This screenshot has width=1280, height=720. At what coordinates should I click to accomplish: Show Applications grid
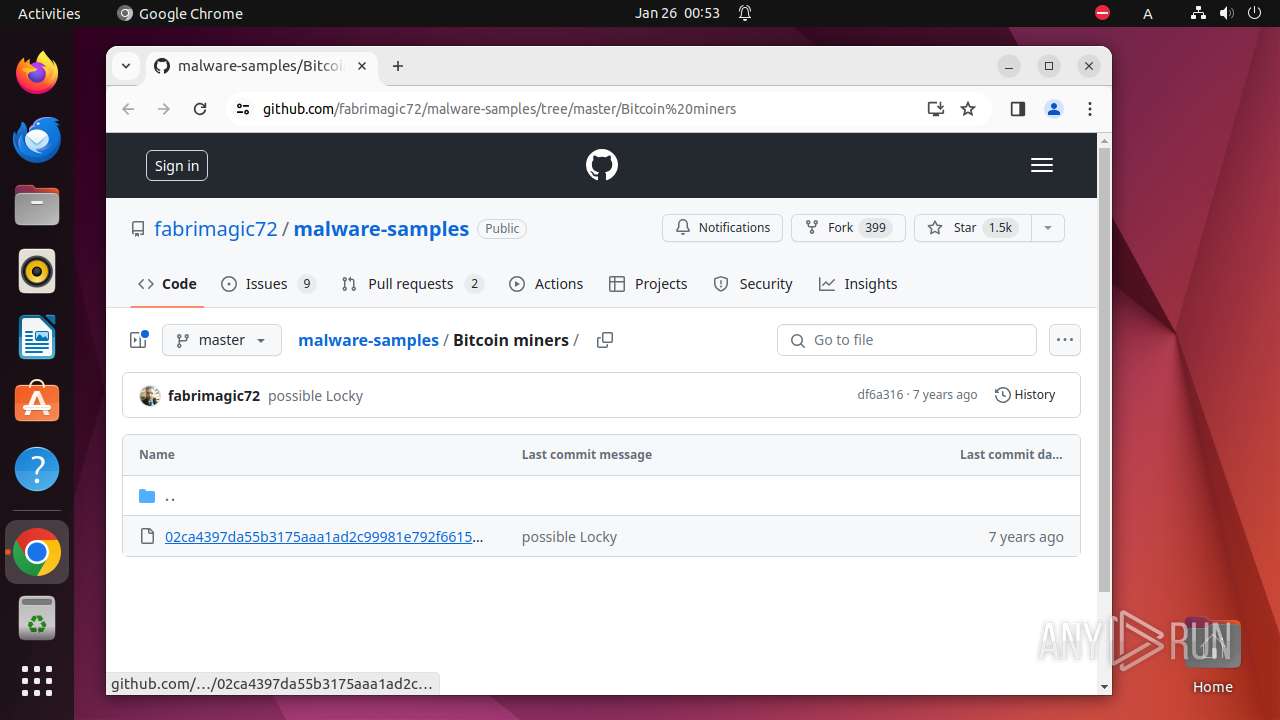coord(37,681)
